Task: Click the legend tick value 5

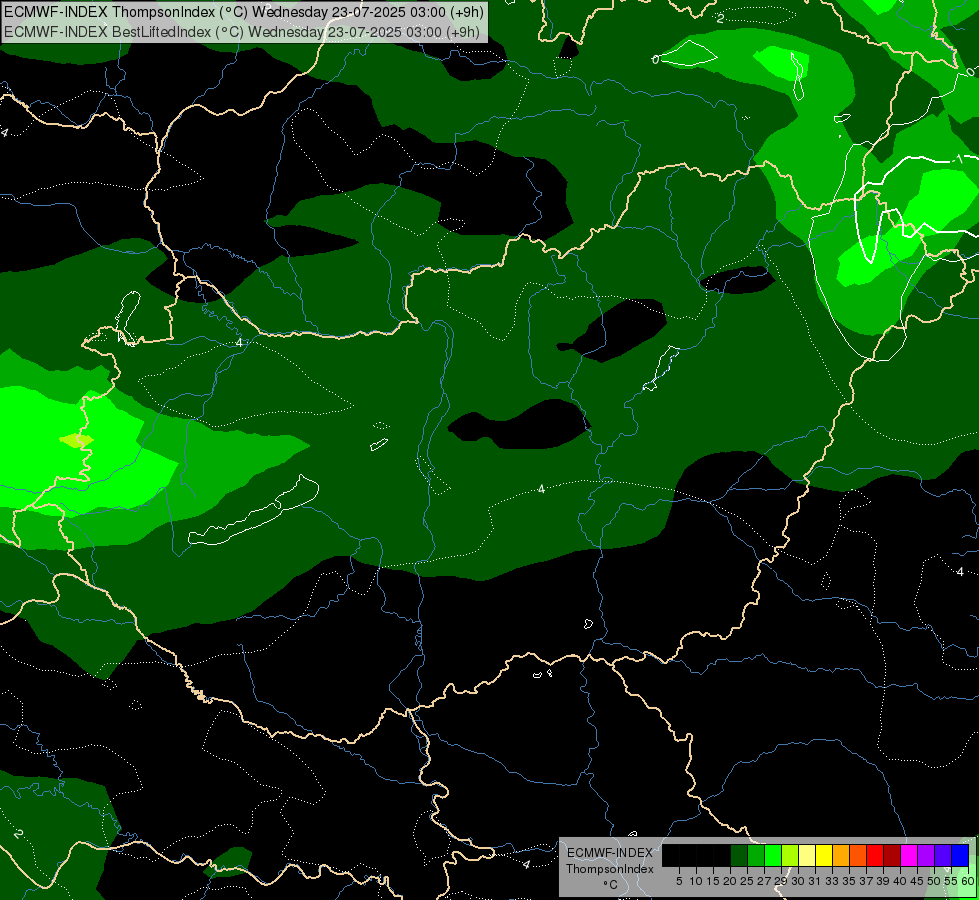Action: (679, 881)
